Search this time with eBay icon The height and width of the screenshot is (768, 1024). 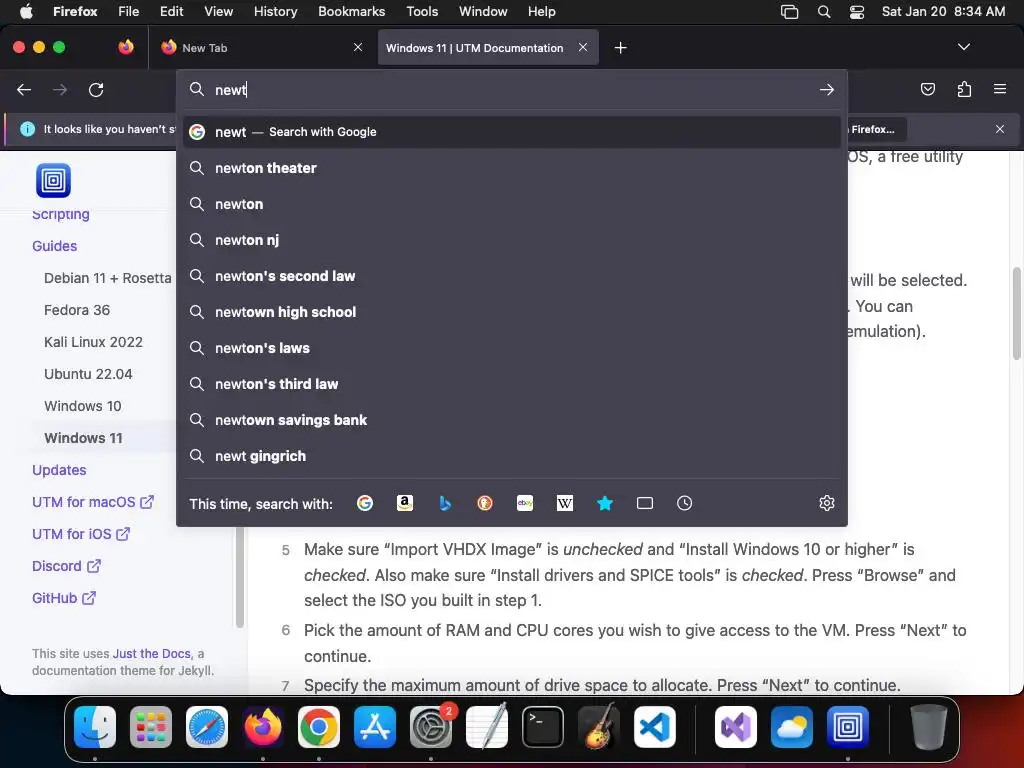(525, 503)
